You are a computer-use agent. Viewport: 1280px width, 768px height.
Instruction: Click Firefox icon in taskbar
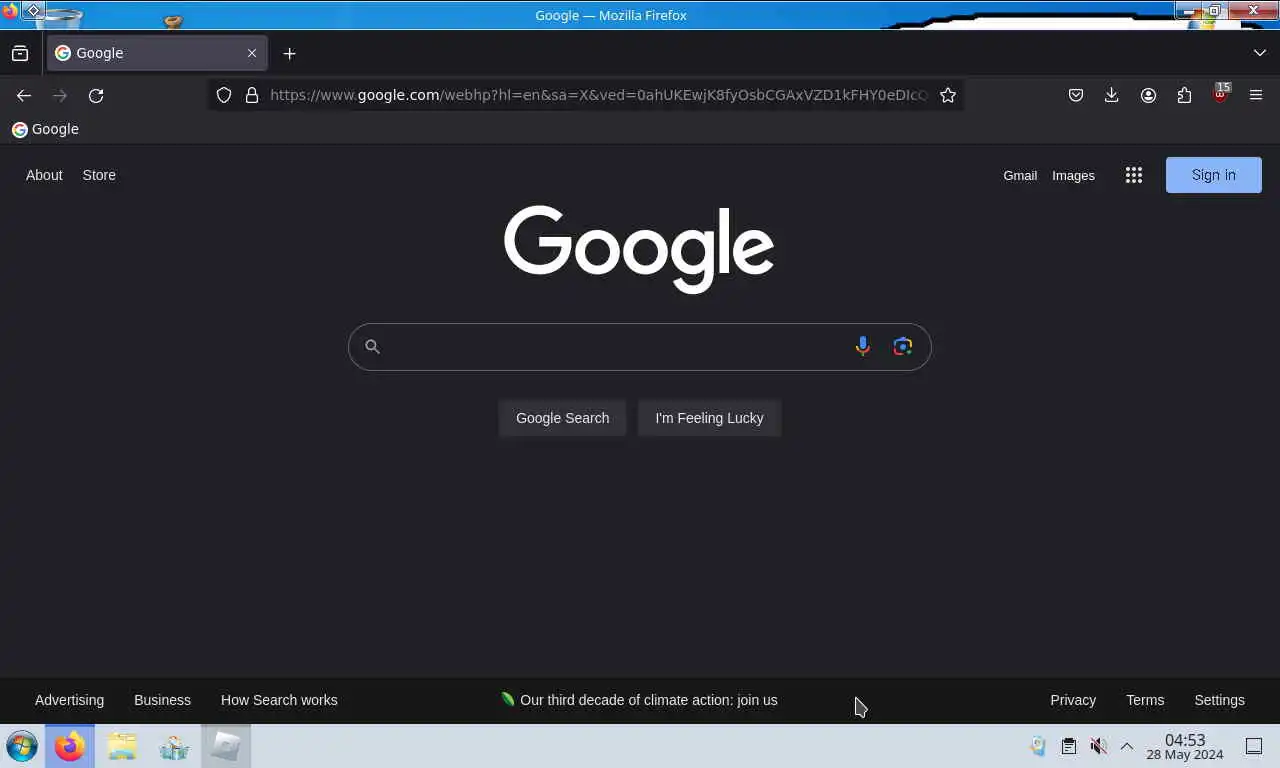pyautogui.click(x=70, y=746)
